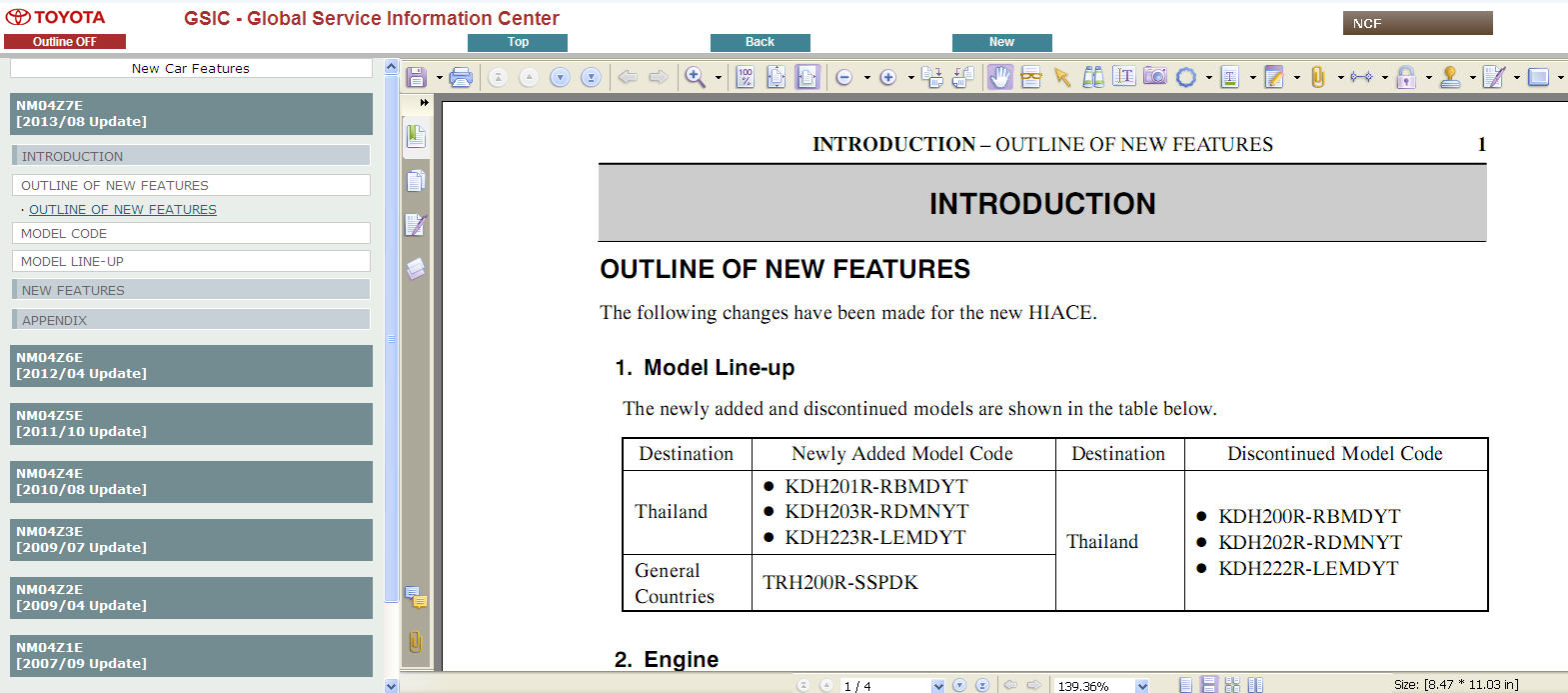Click the Print icon
Viewport: 1568px width, 693px height.
[461, 77]
